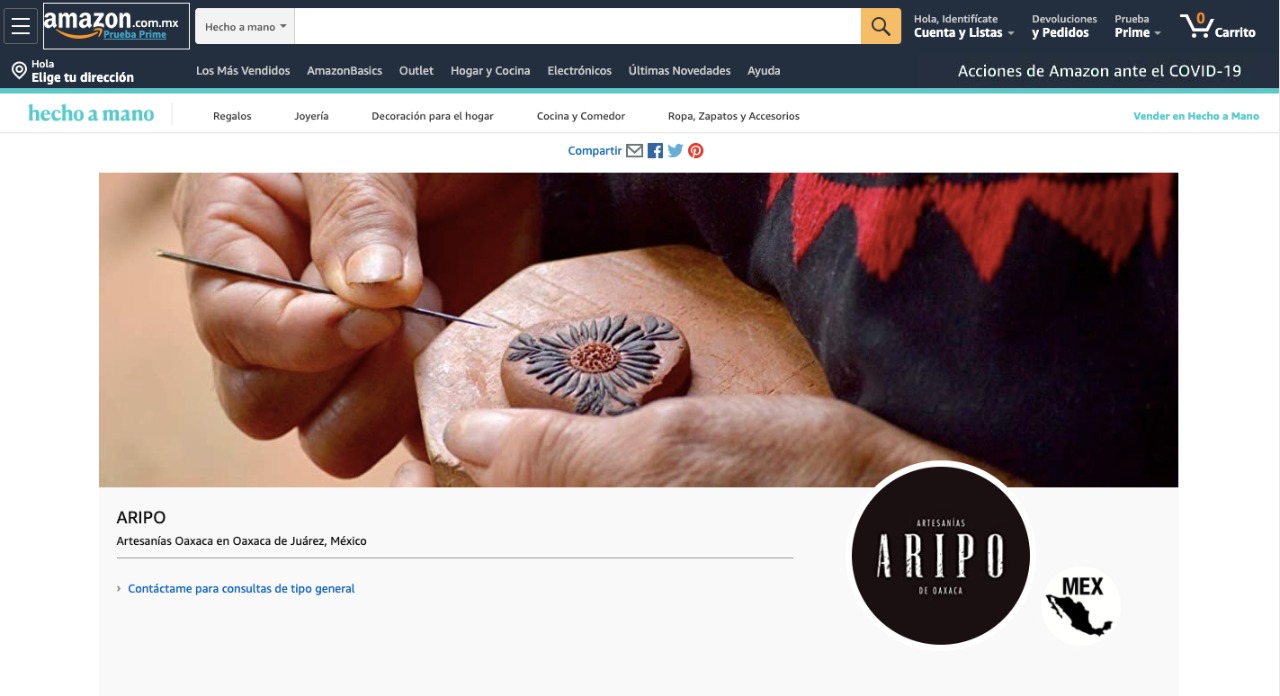Image resolution: width=1280 pixels, height=696 pixels.
Task: Select Los Más Vendidos menu item
Action: click(x=243, y=71)
